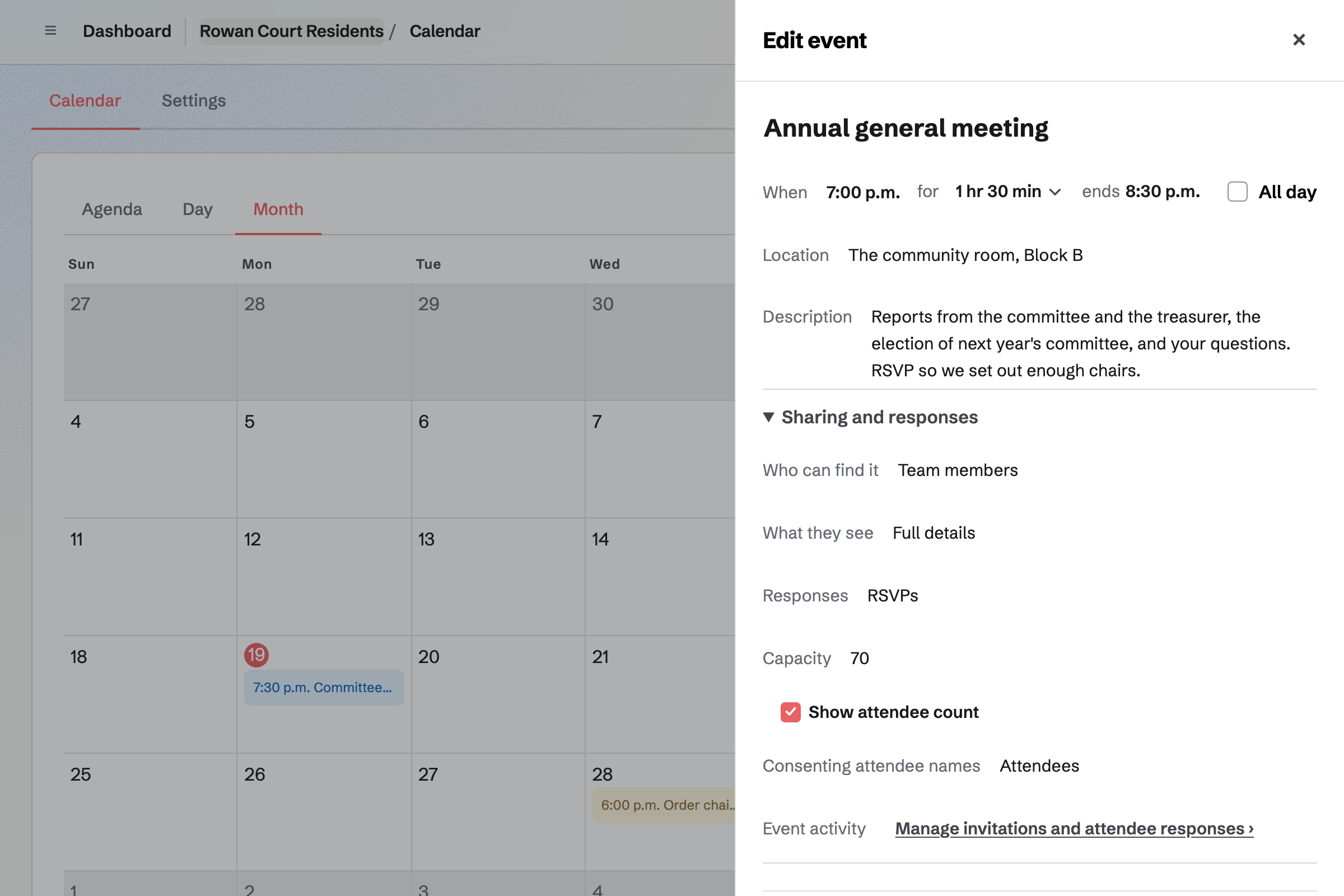Image resolution: width=1344 pixels, height=896 pixels.
Task: Edit the Capacity value 70
Action: (x=860, y=659)
